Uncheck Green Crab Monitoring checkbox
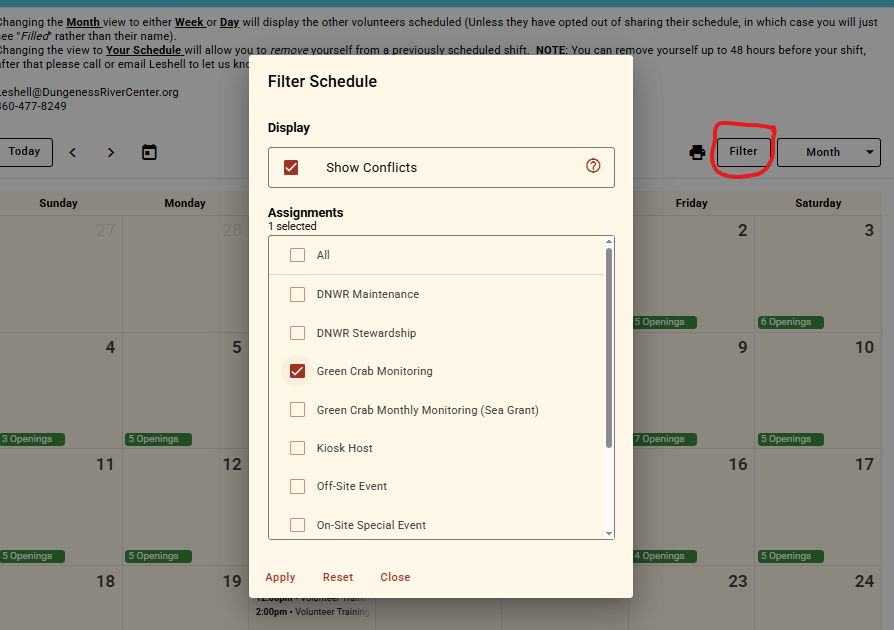 coord(297,371)
